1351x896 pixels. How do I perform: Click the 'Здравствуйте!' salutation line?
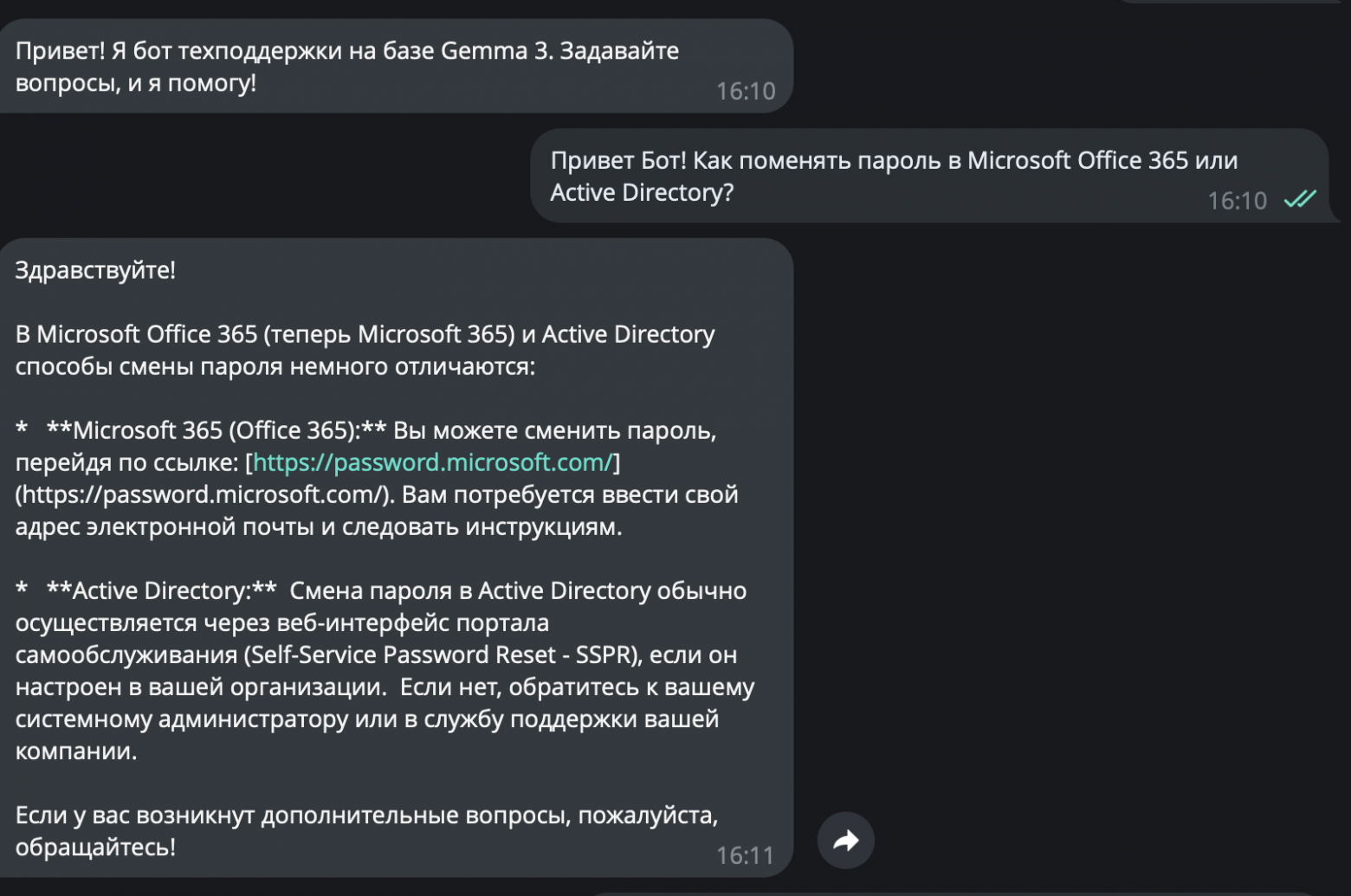tap(94, 269)
